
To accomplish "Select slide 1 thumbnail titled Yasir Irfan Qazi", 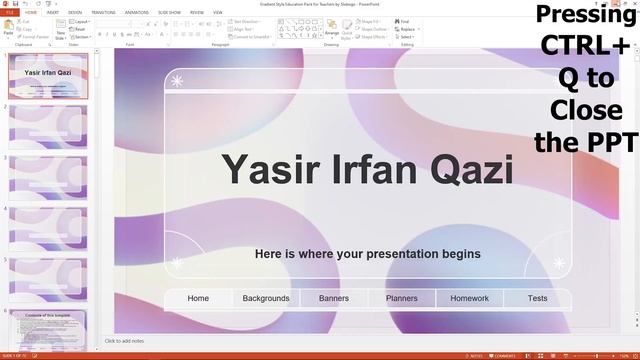I will (x=48, y=76).
